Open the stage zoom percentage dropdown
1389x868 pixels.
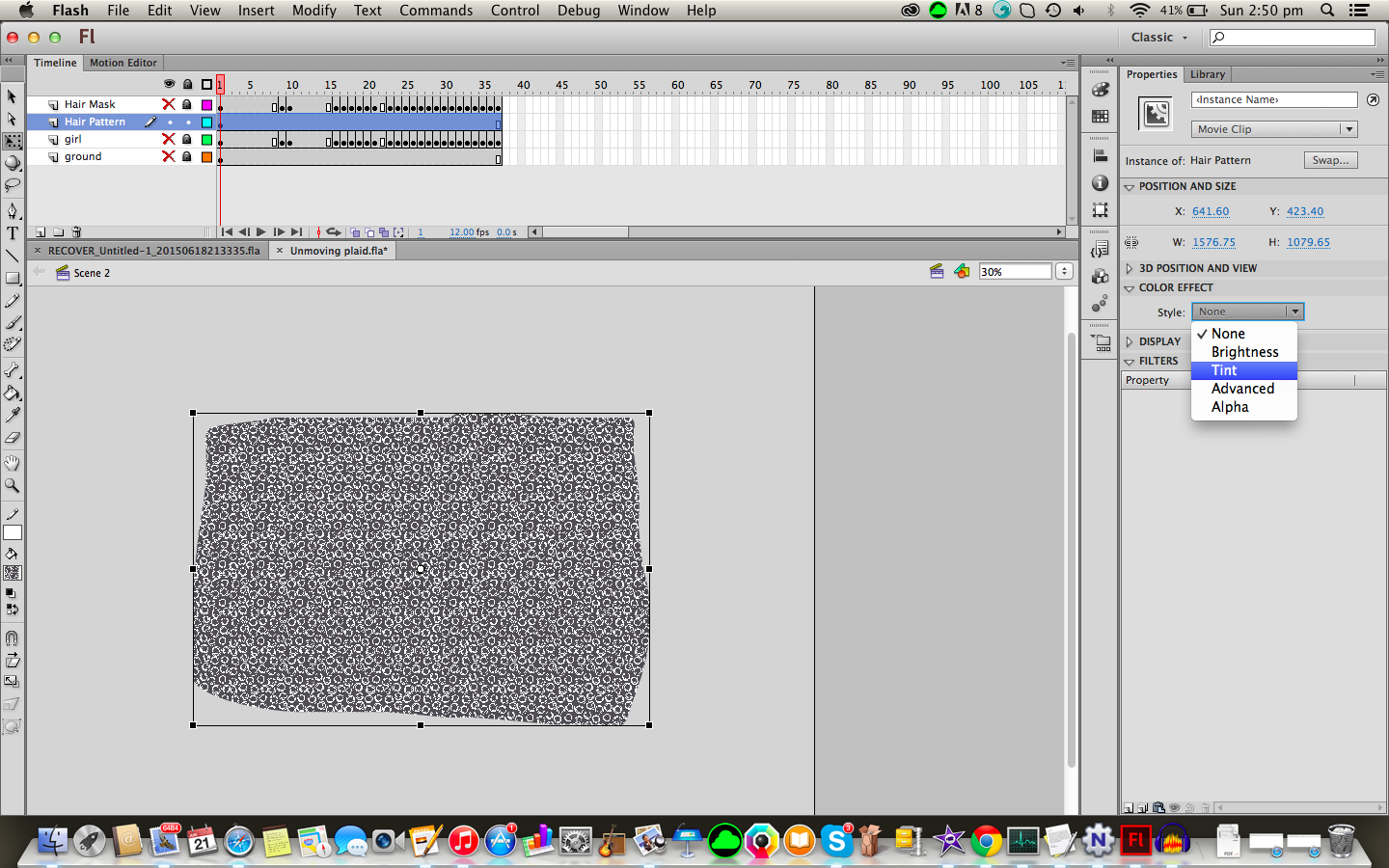1065,272
